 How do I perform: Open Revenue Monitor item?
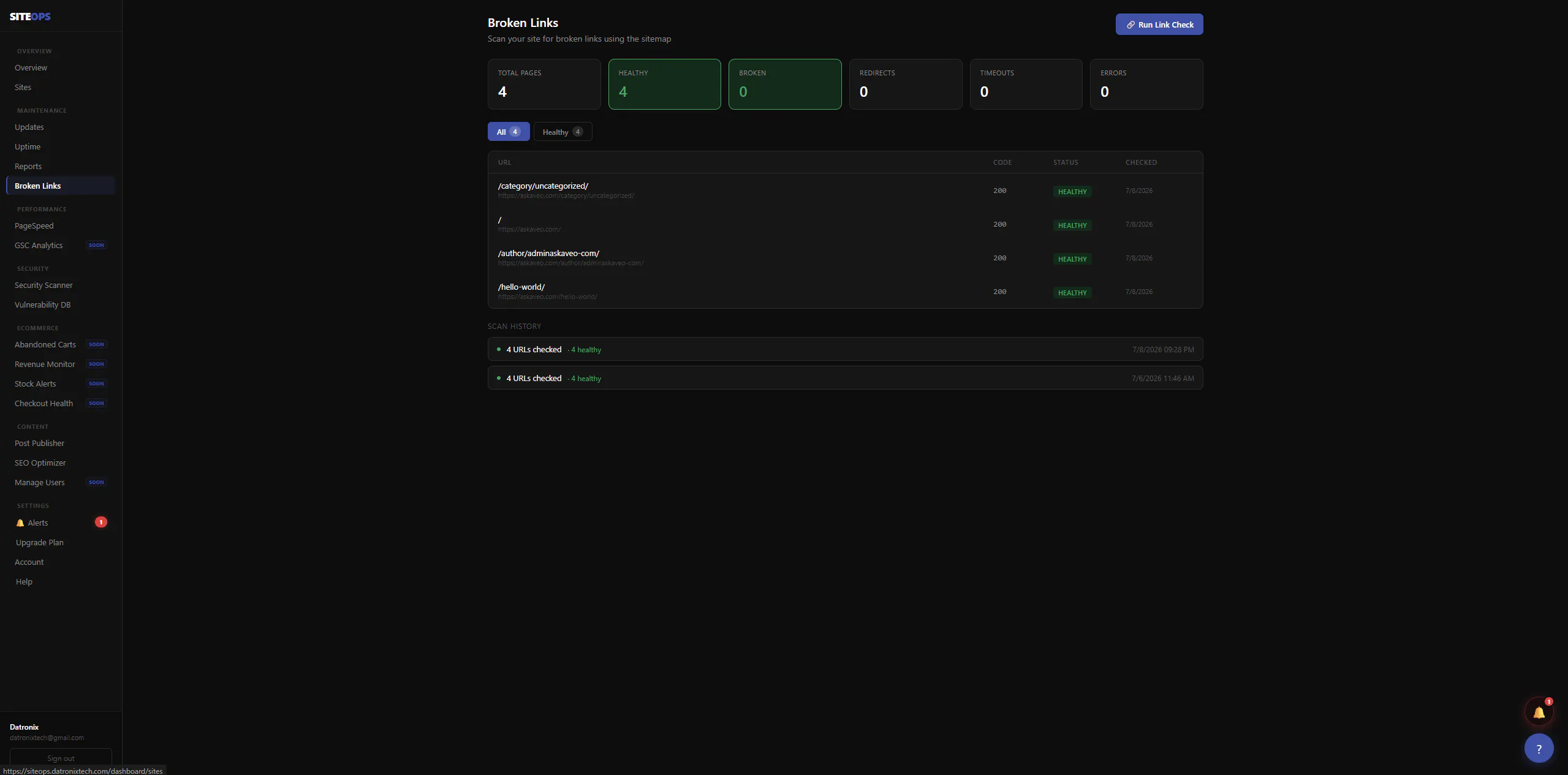pos(60,364)
